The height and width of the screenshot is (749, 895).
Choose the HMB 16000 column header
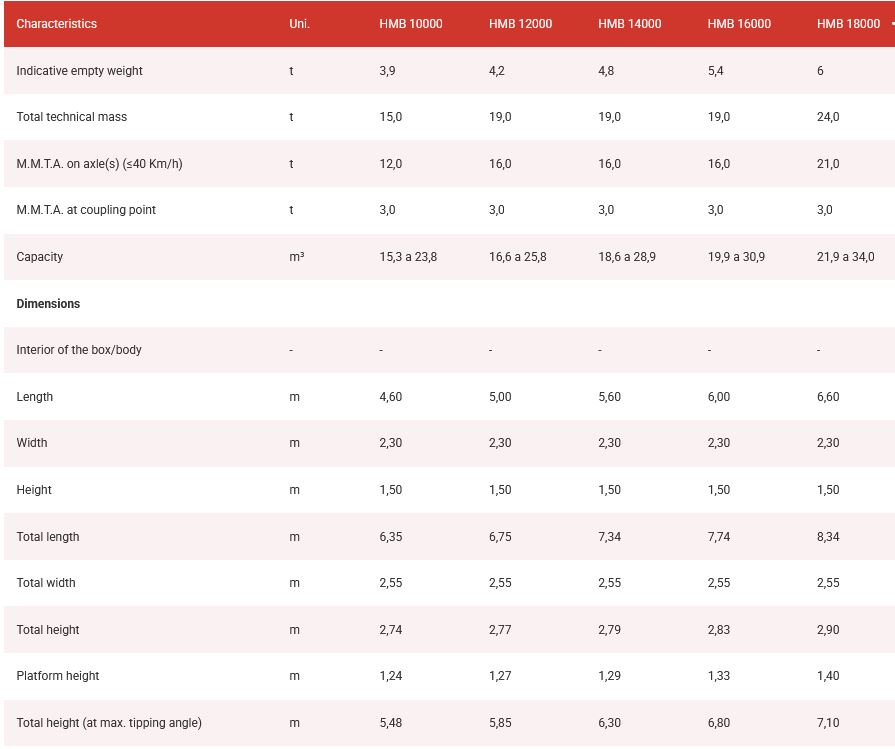[x=739, y=24]
